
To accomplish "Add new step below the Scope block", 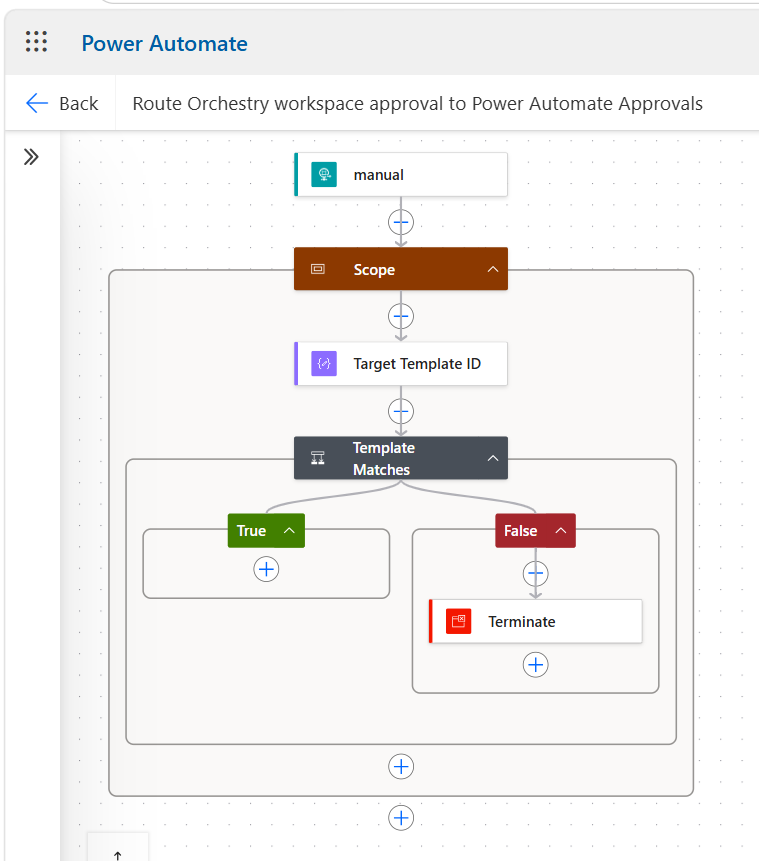I will tap(401, 818).
